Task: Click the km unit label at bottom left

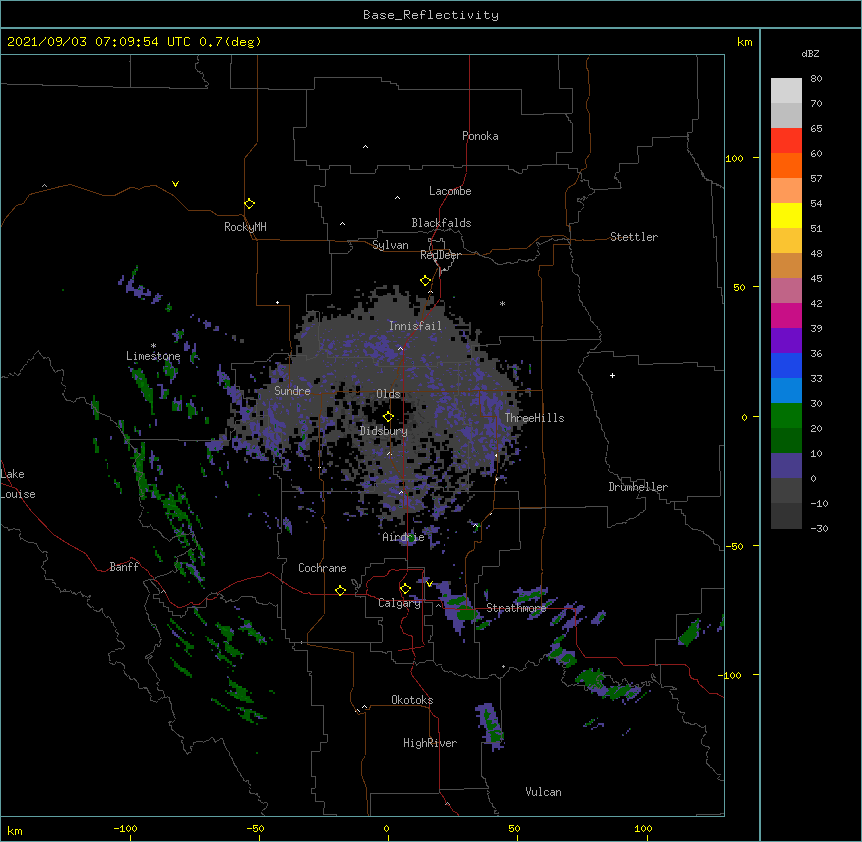Action: pyautogui.click(x=15, y=830)
